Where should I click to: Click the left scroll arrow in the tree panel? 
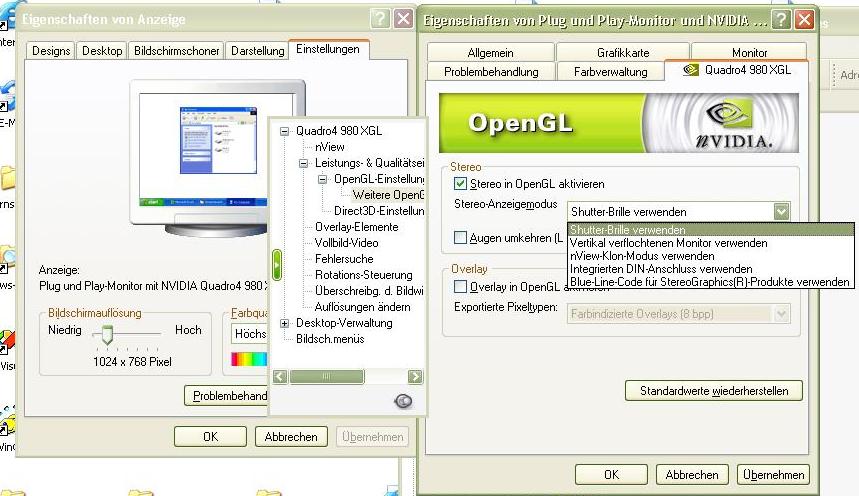tap(281, 377)
